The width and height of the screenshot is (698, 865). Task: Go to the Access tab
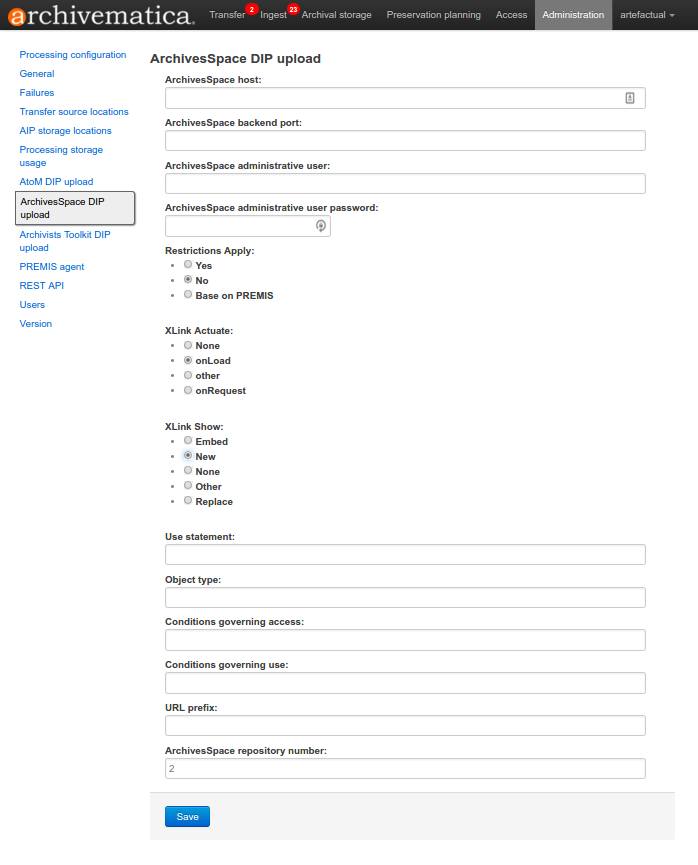pos(511,15)
